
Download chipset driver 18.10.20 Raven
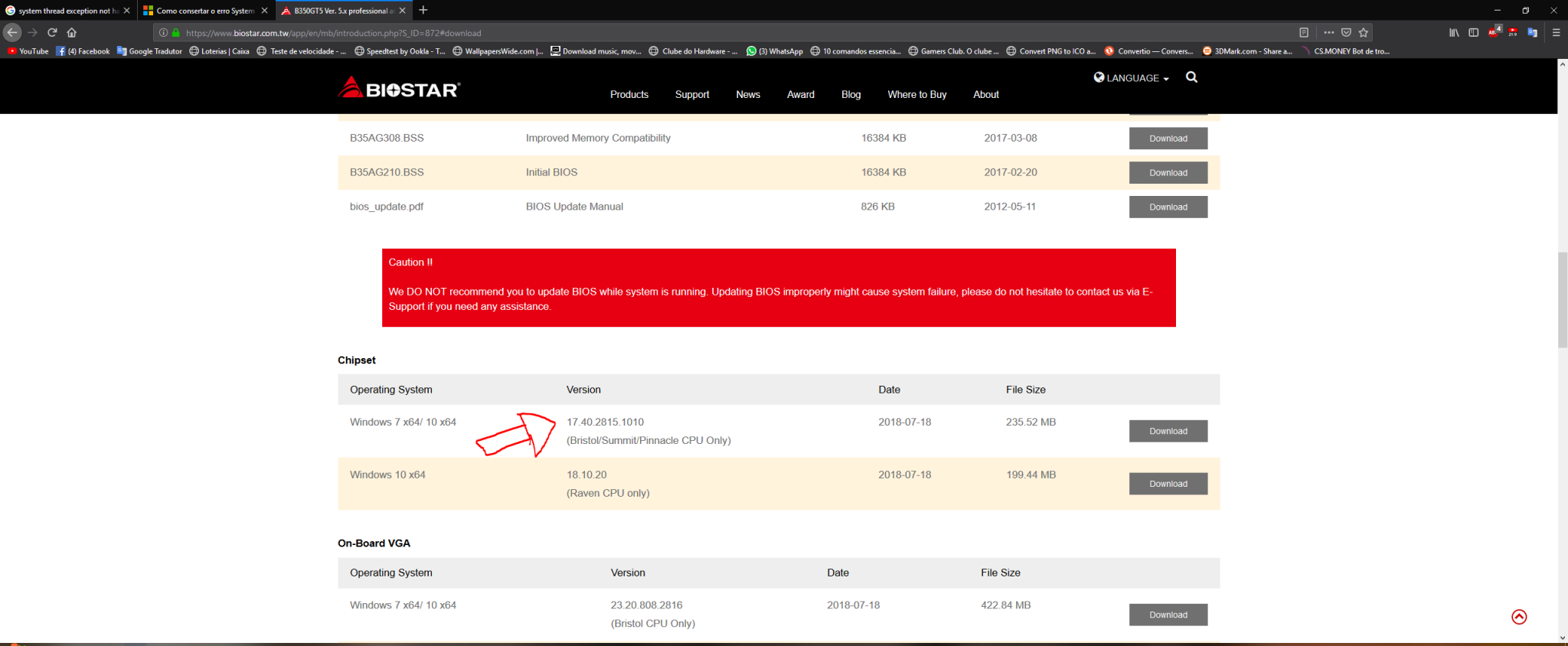point(1168,484)
